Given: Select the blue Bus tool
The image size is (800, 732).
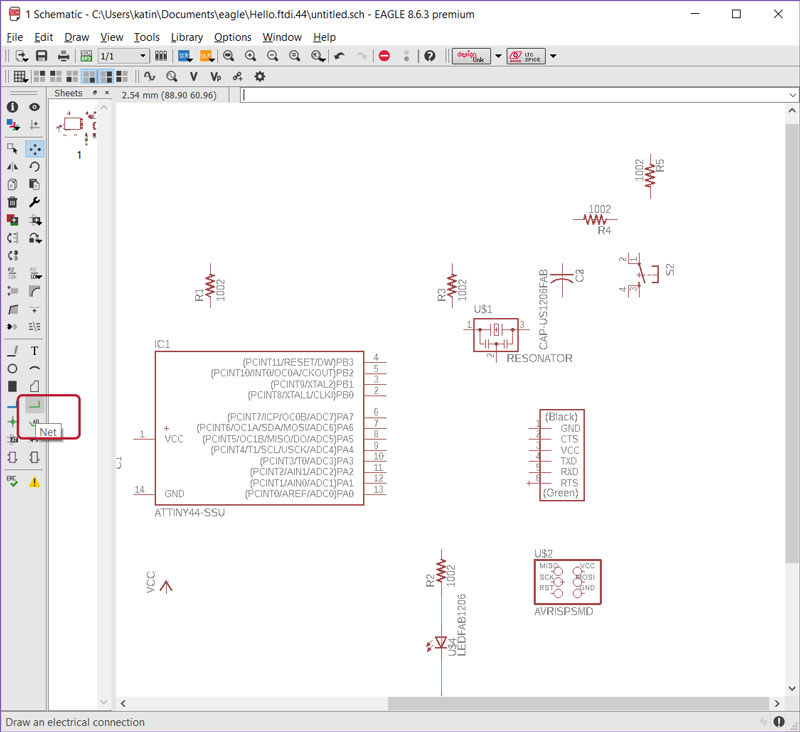Looking at the screenshot, I should coord(11,406).
